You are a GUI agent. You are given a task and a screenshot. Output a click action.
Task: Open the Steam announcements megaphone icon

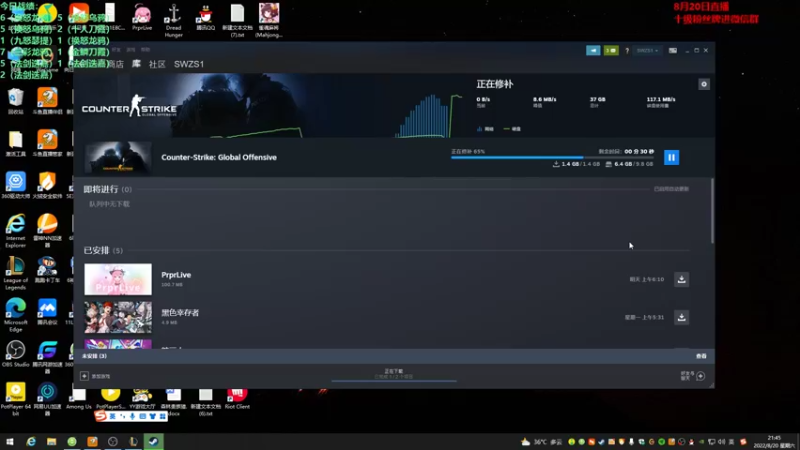click(593, 51)
